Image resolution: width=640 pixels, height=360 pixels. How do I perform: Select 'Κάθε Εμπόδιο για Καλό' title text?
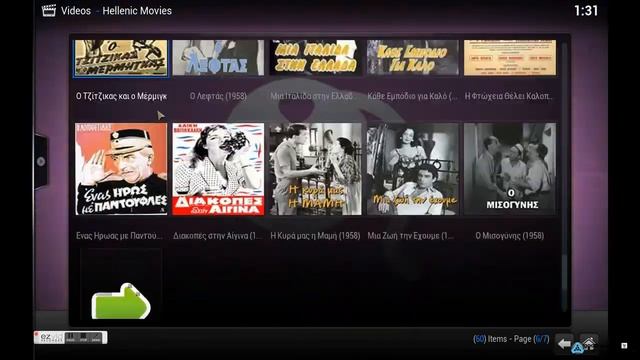coord(412,96)
